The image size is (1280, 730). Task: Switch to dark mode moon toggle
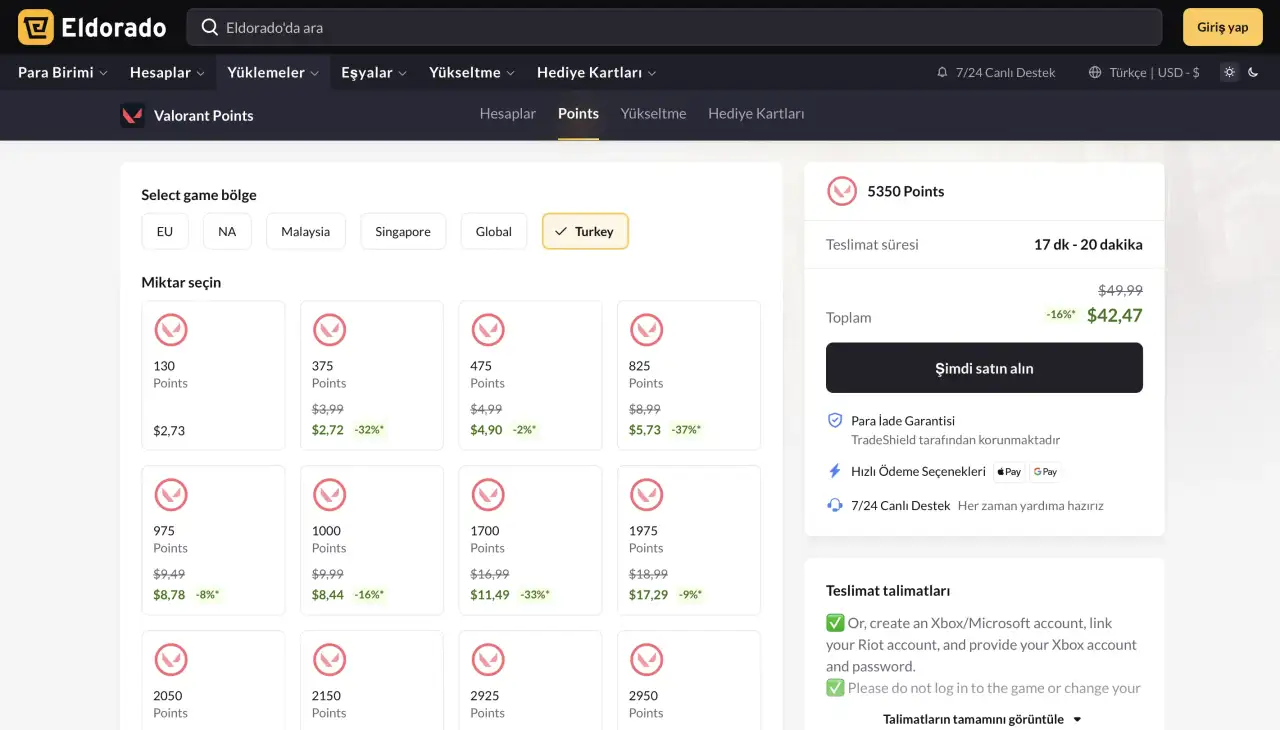click(x=1253, y=72)
